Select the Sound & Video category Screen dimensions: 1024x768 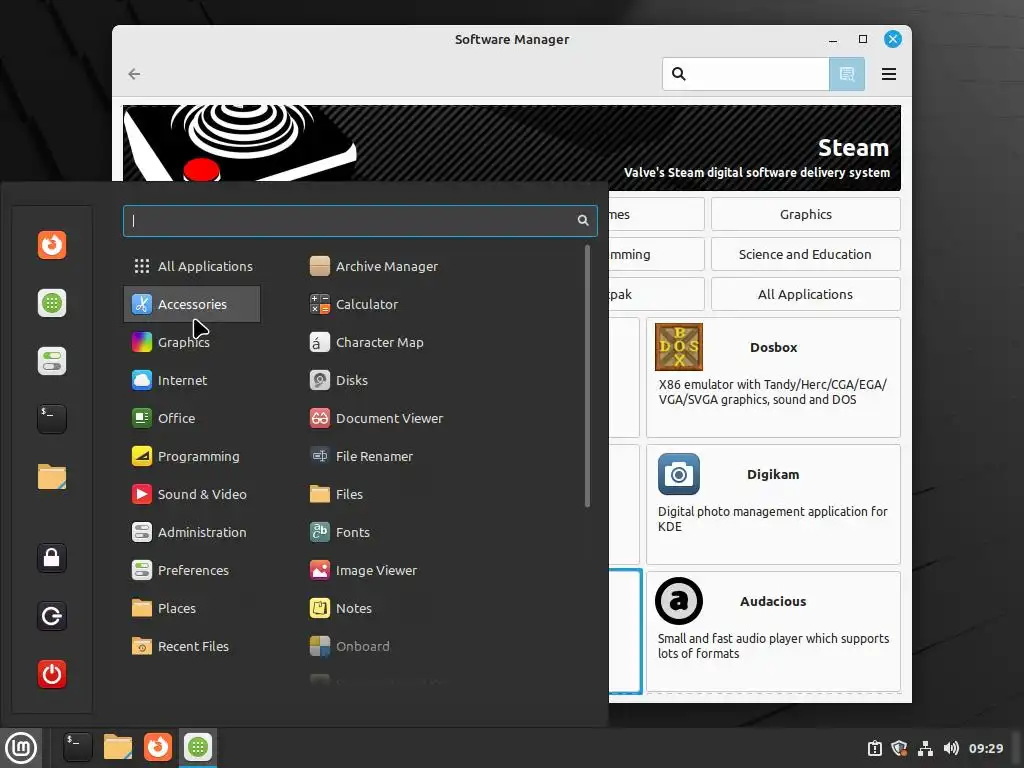click(192, 494)
